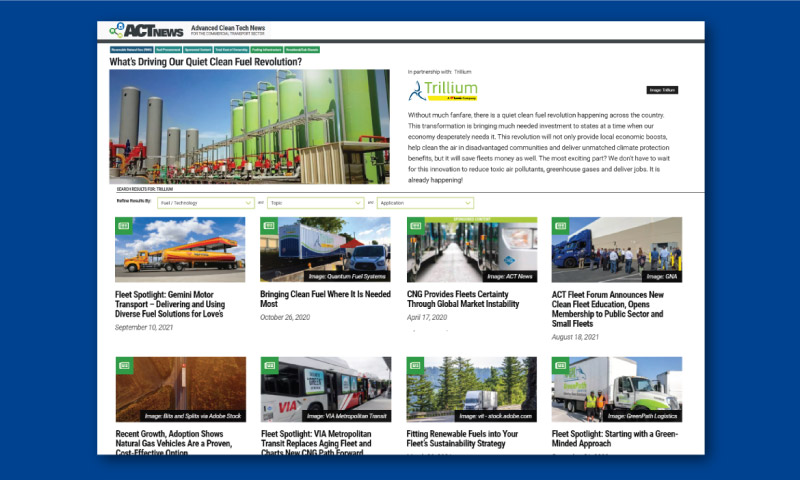This screenshot has height=480, width=800.
Task: Select the Fuel Procurement tag
Action: 168,50
